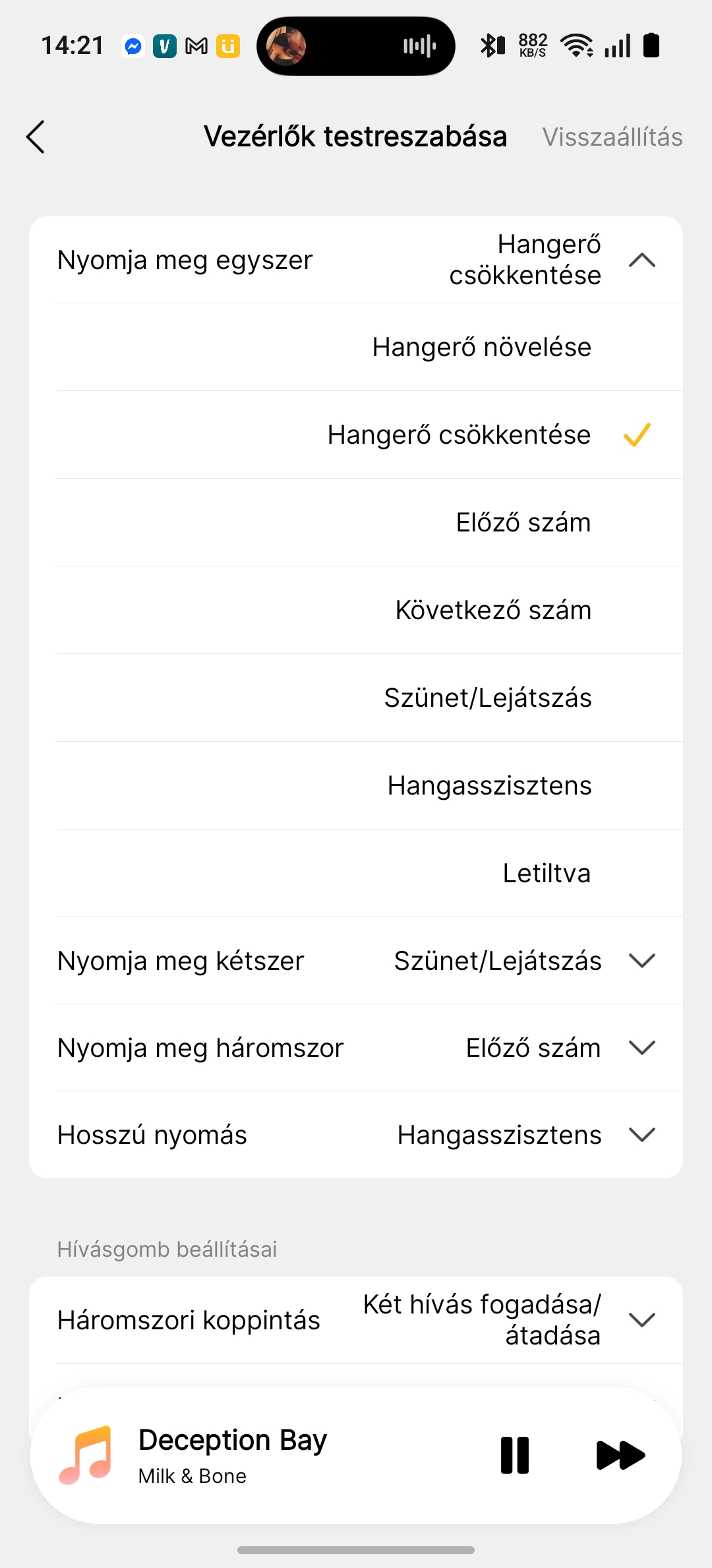Open the Messenger notification icon
The width and height of the screenshot is (712, 1568).
[134, 46]
